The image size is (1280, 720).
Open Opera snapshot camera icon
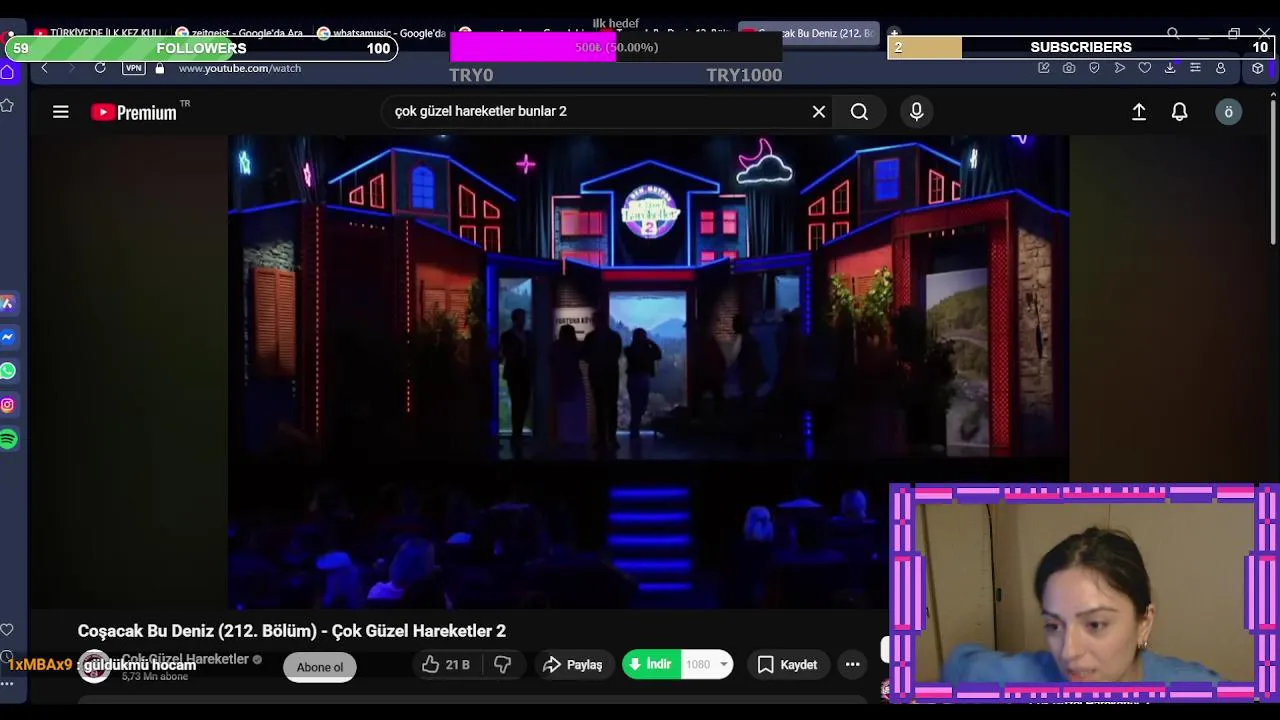pos(1069,68)
